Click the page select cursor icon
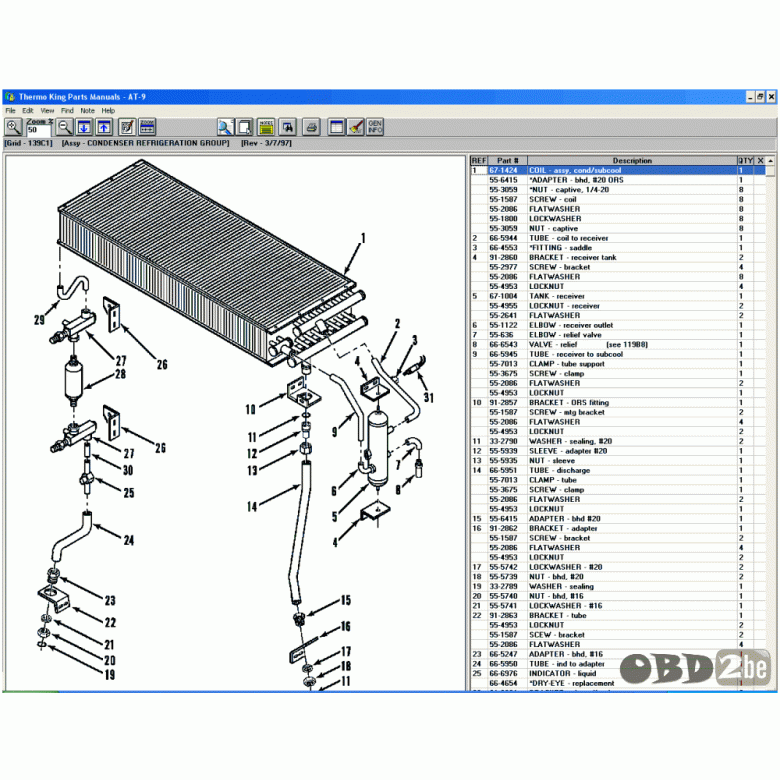Screen dimensions: 780x780 click(245, 127)
